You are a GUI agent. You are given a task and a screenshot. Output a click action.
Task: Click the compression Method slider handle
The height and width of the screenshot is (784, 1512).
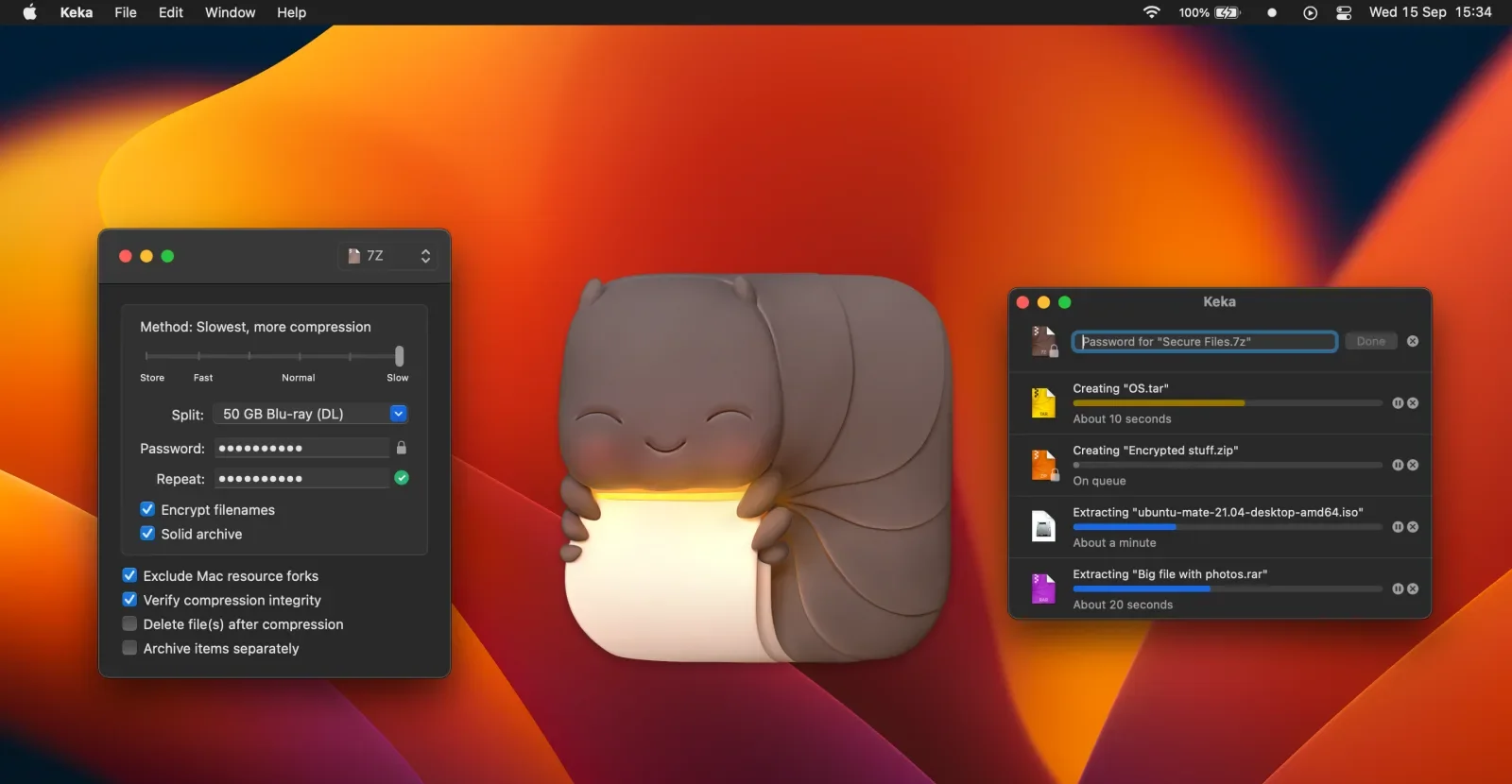399,356
